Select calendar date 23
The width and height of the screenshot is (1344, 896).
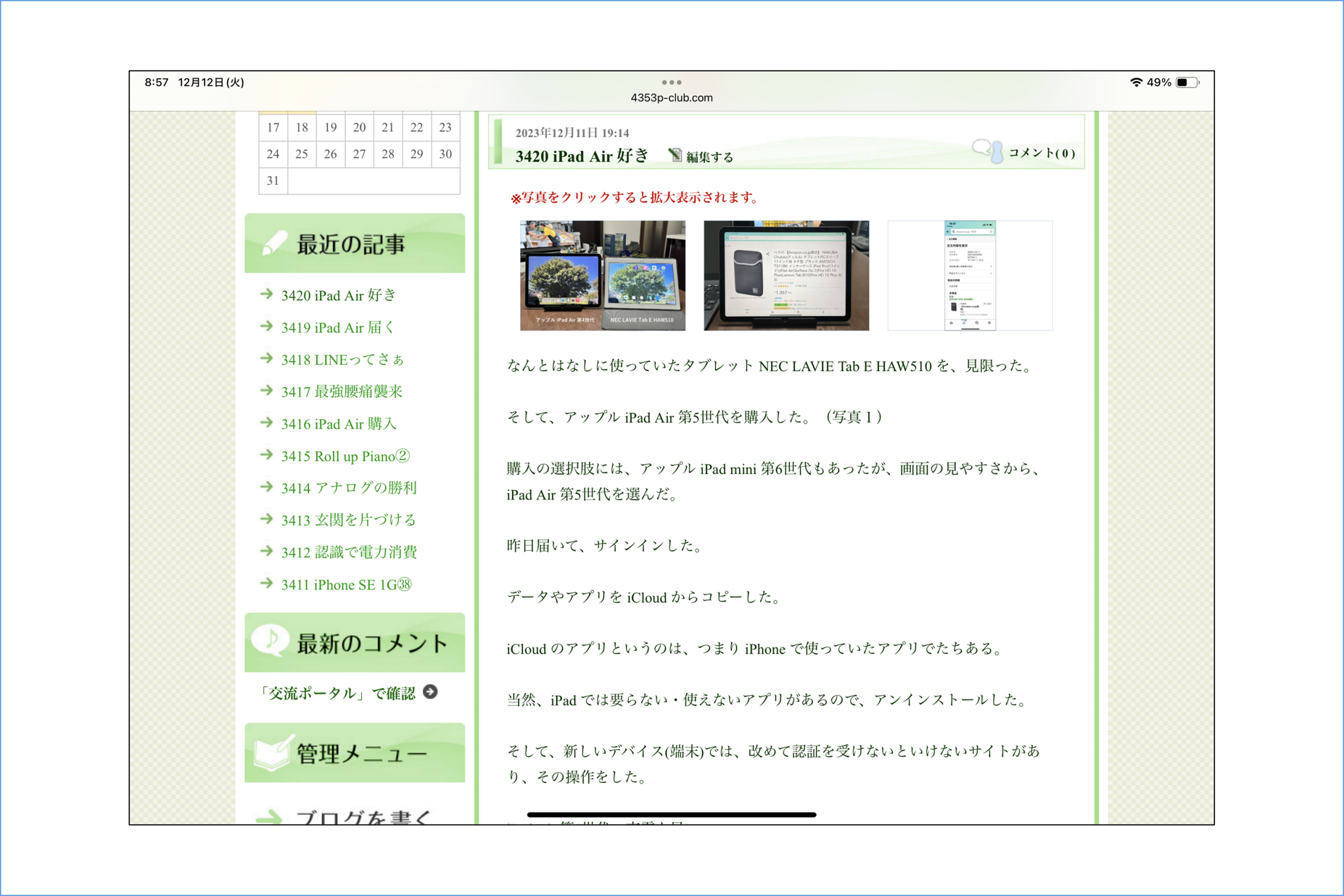[x=445, y=128]
